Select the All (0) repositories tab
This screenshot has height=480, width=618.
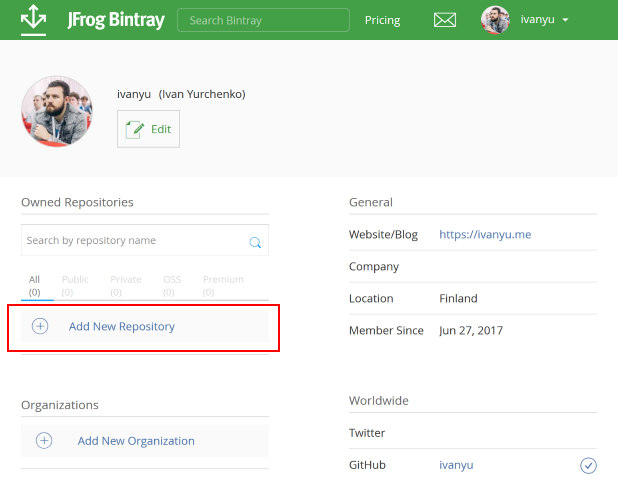(35, 286)
